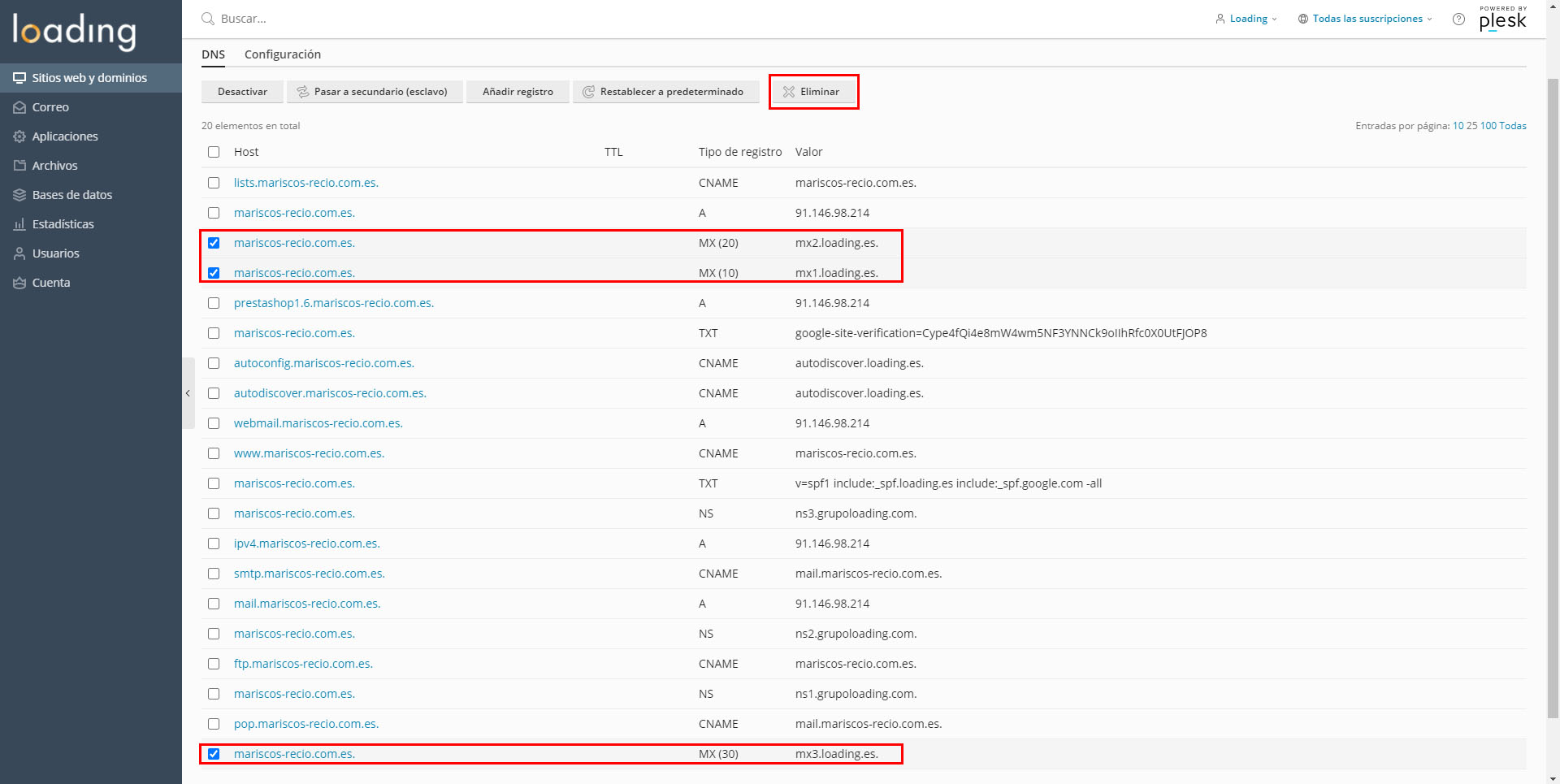Click the Correo envelope icon in sidebar

[19, 107]
